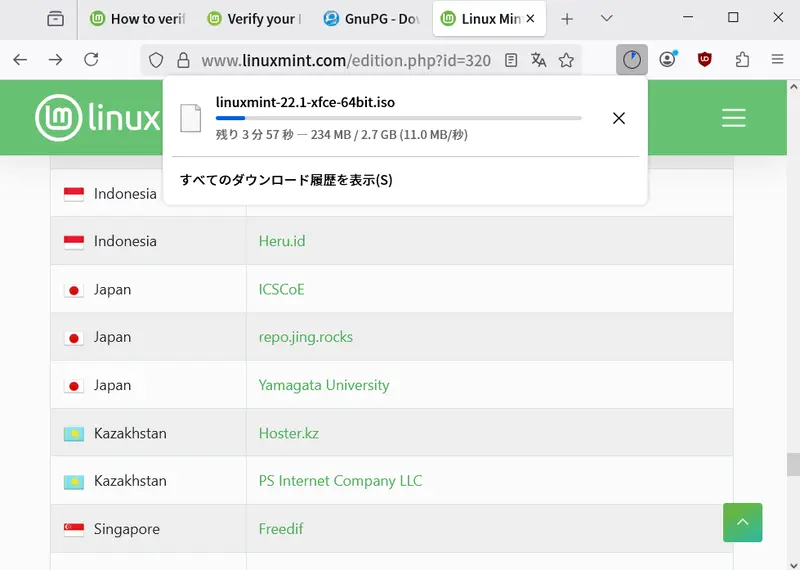Image resolution: width=800 pixels, height=570 pixels.
Task: Click the address bar URL field
Action: [x=346, y=61]
